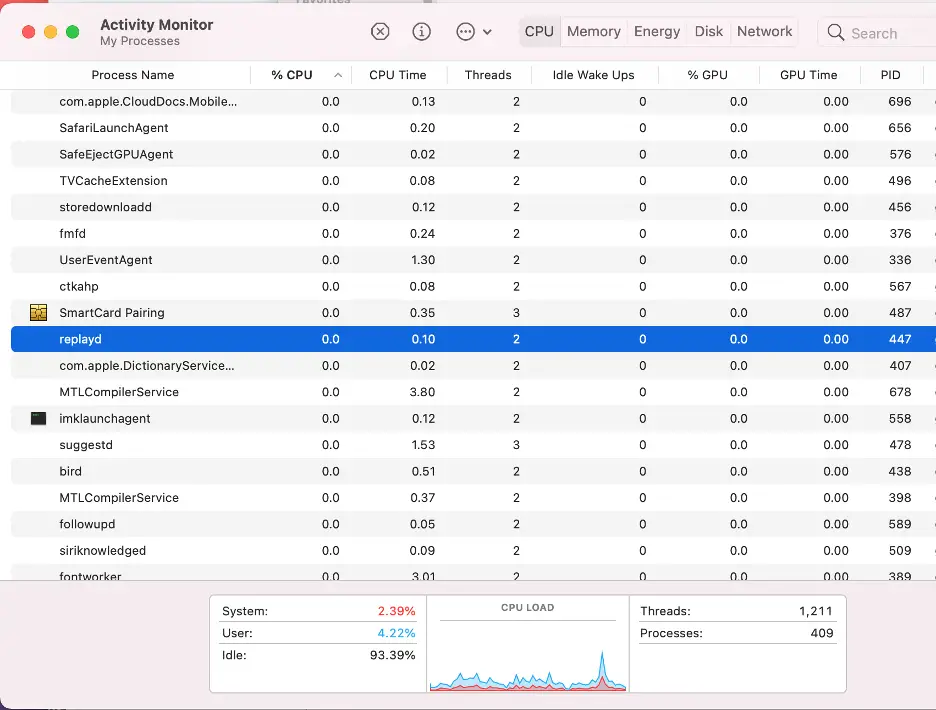Select the suggestd process row
This screenshot has width=936, height=710.
[473, 445]
